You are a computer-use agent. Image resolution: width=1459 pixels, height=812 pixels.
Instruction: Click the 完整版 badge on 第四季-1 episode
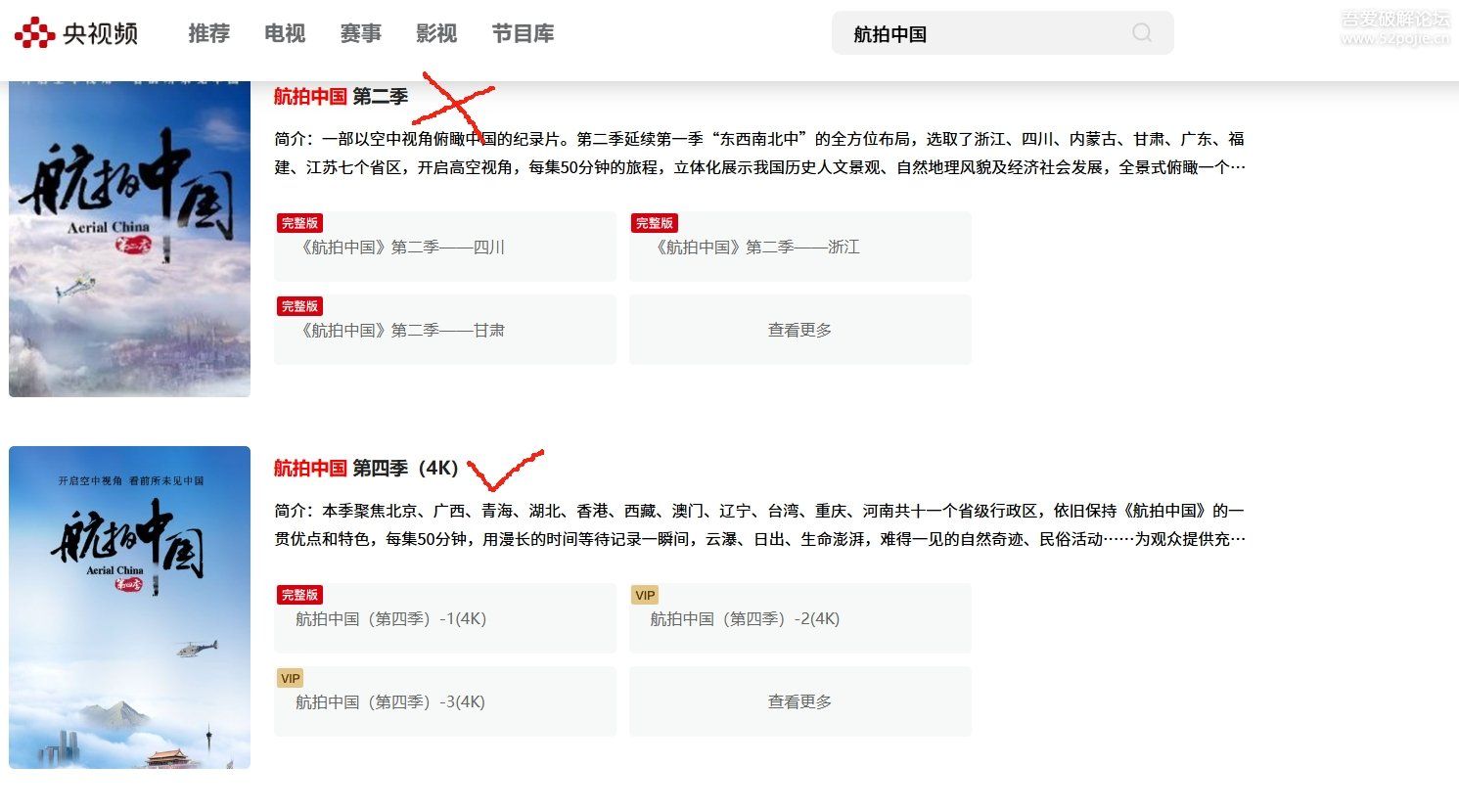[299, 595]
